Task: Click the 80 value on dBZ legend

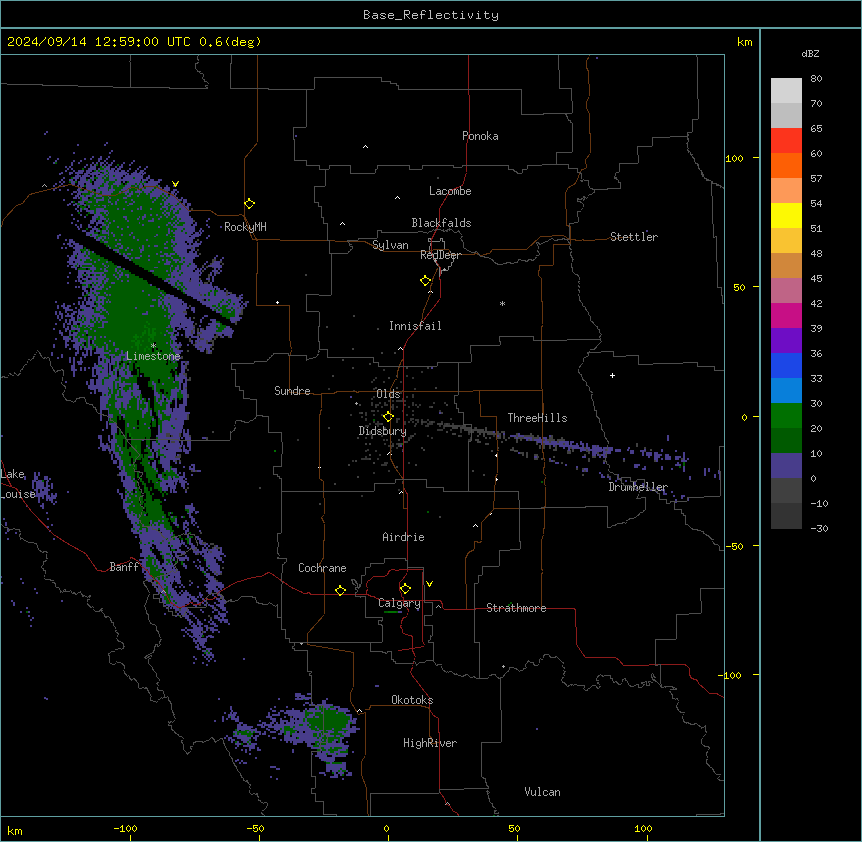Action: (816, 79)
